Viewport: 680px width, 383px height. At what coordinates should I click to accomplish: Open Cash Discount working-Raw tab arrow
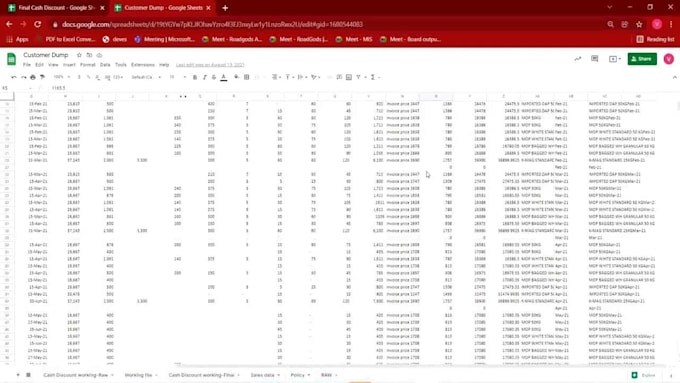click(x=112, y=375)
